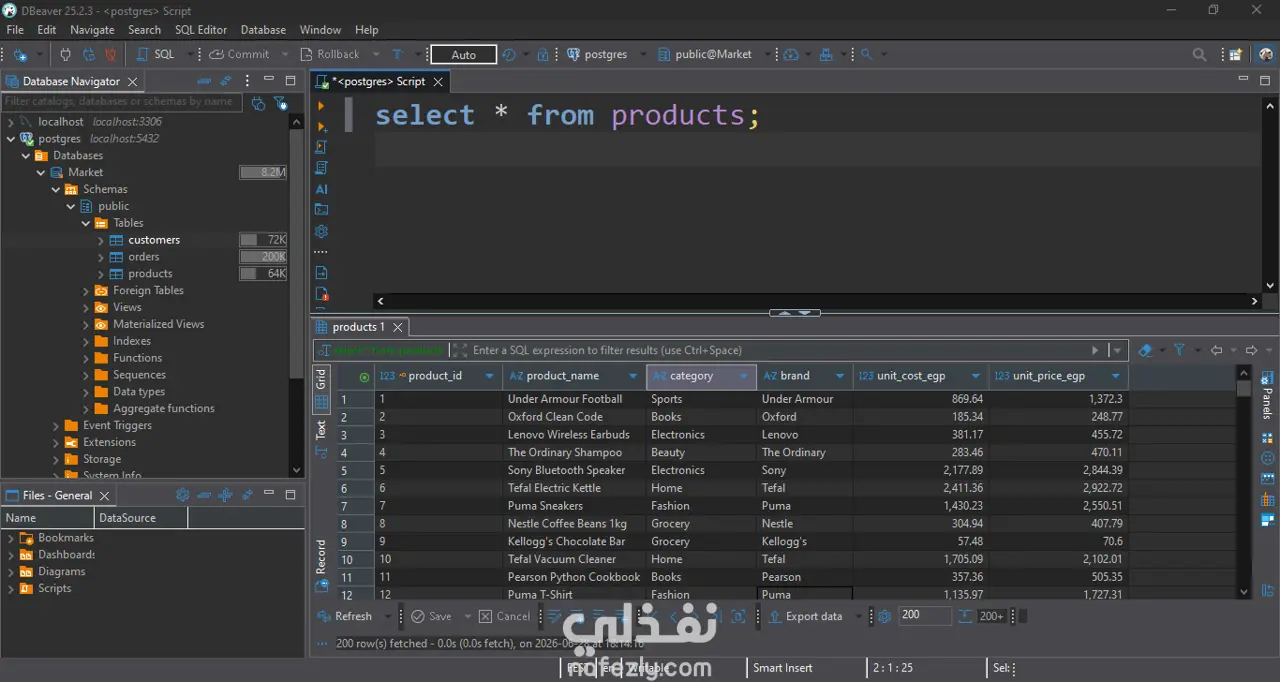This screenshot has width=1280, height=682.
Task: Click the gray global search magnifier icon
Action: pyautogui.click(x=1199, y=54)
